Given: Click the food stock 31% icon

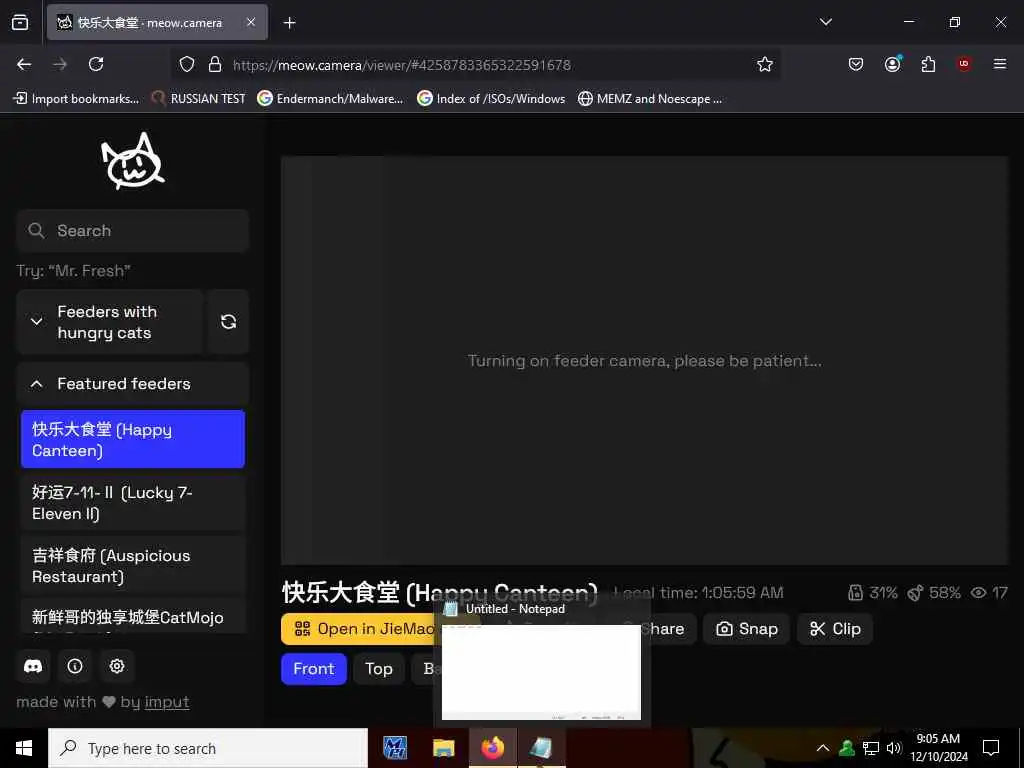Looking at the screenshot, I should (856, 593).
